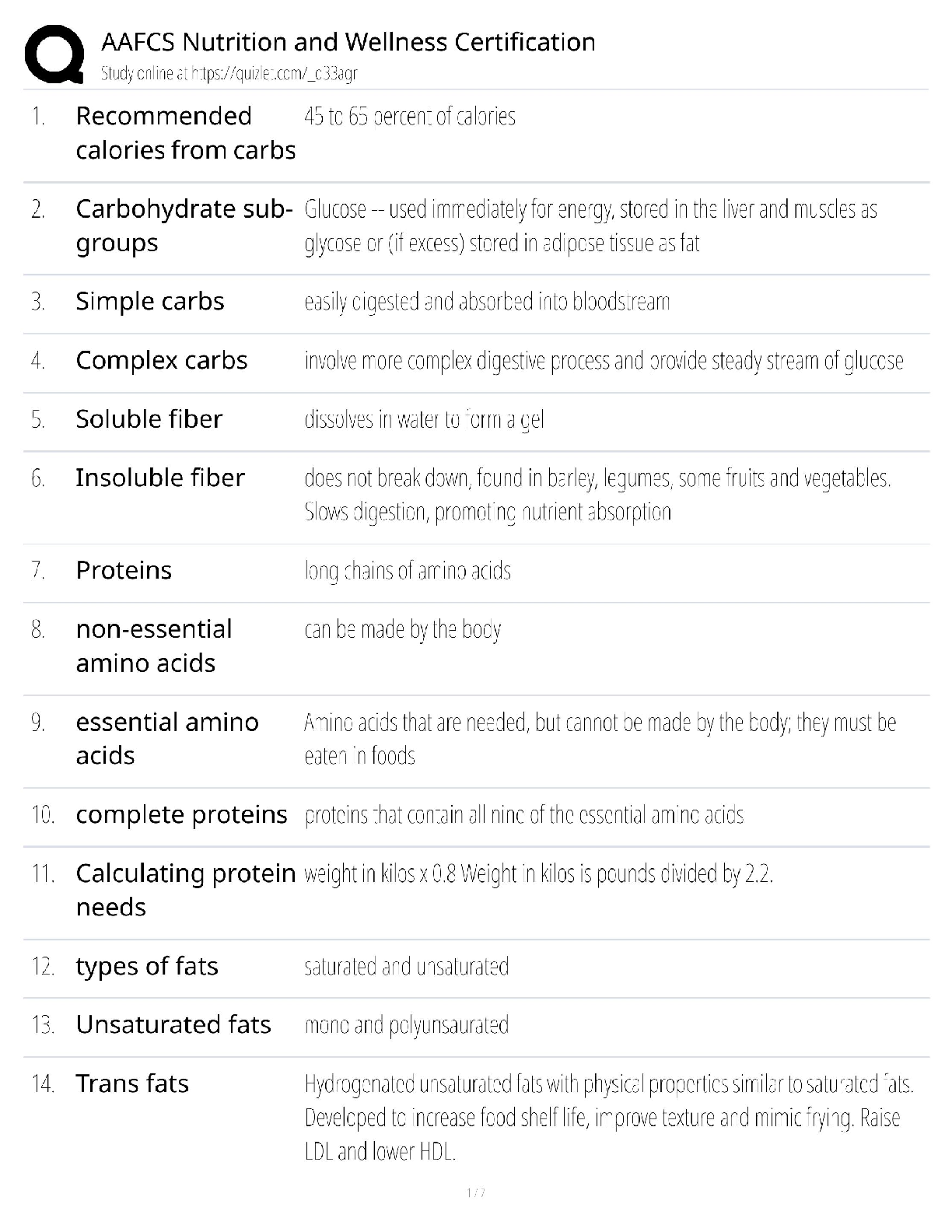Click the Carbohydrate subgroups term
The image size is (952, 1232).
(x=184, y=226)
